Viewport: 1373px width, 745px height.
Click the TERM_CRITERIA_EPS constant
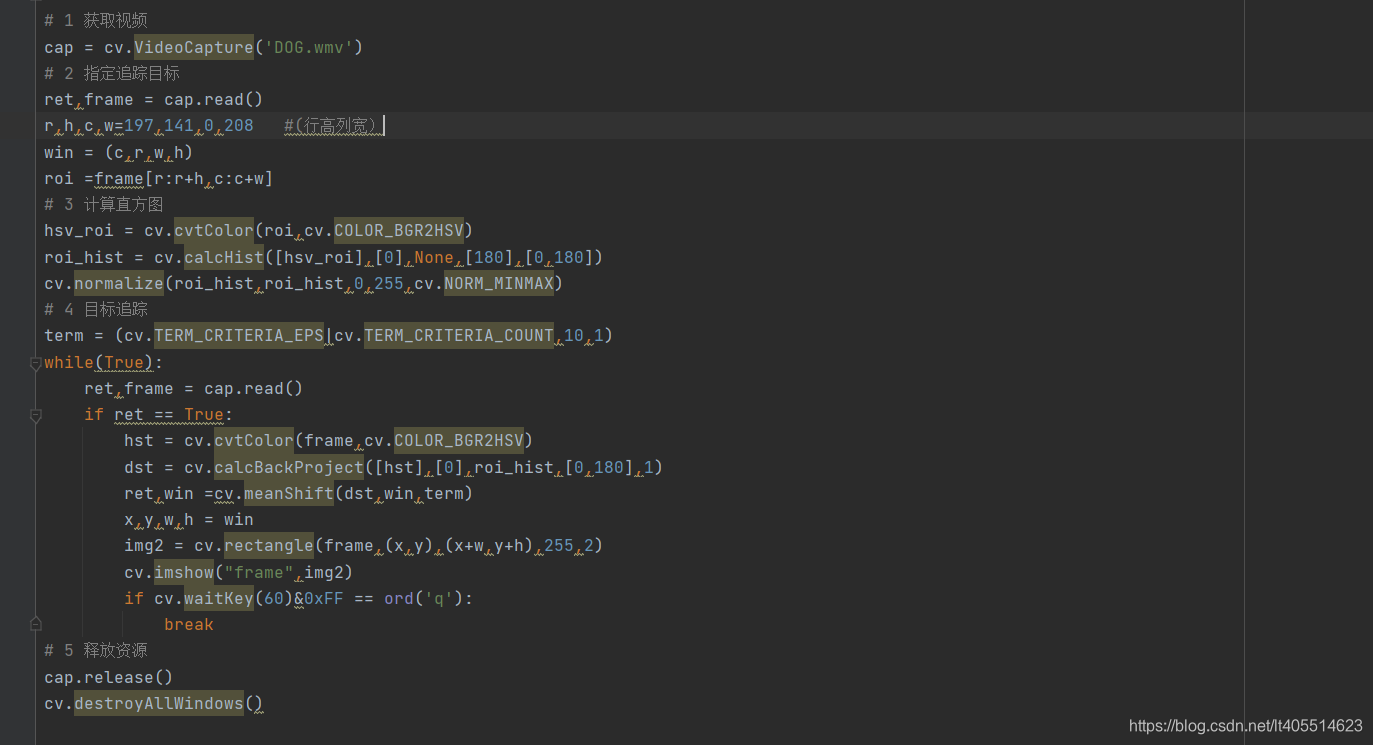239,335
